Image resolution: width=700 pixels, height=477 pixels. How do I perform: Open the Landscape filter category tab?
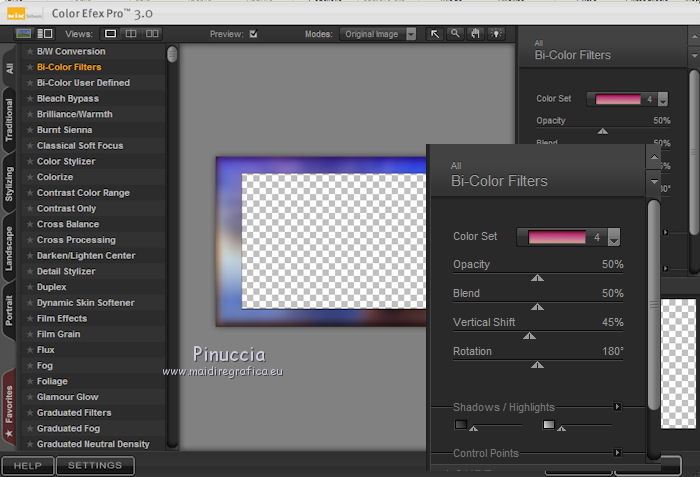[x=9, y=250]
